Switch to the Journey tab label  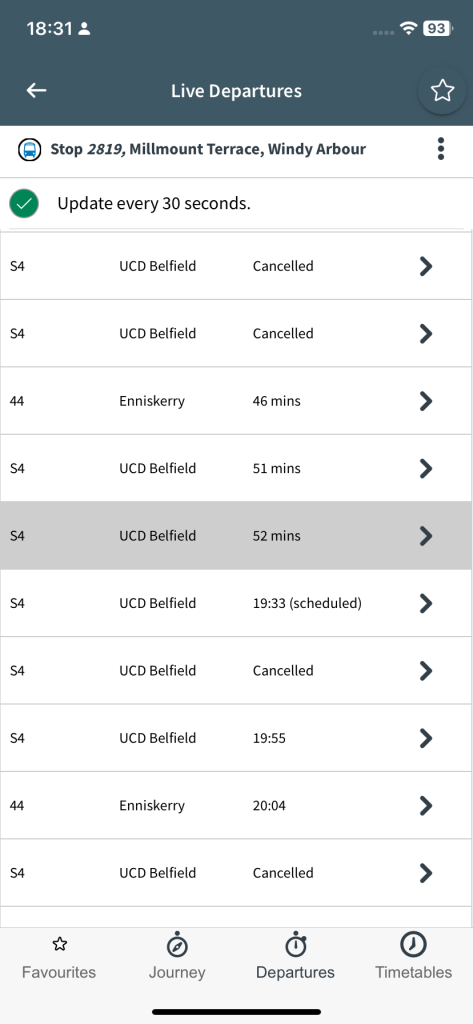pos(177,972)
